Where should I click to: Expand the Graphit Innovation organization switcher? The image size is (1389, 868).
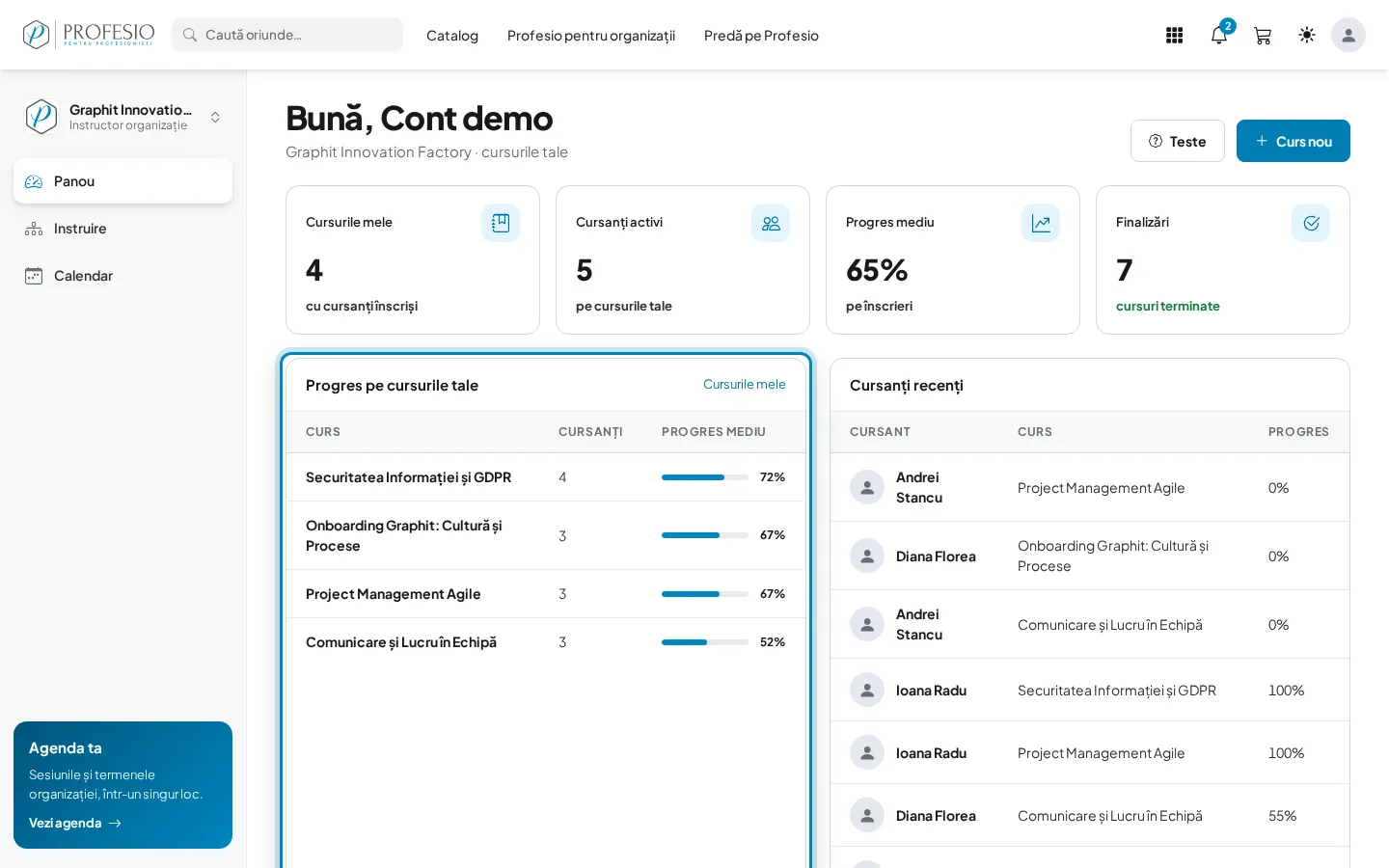point(123,117)
